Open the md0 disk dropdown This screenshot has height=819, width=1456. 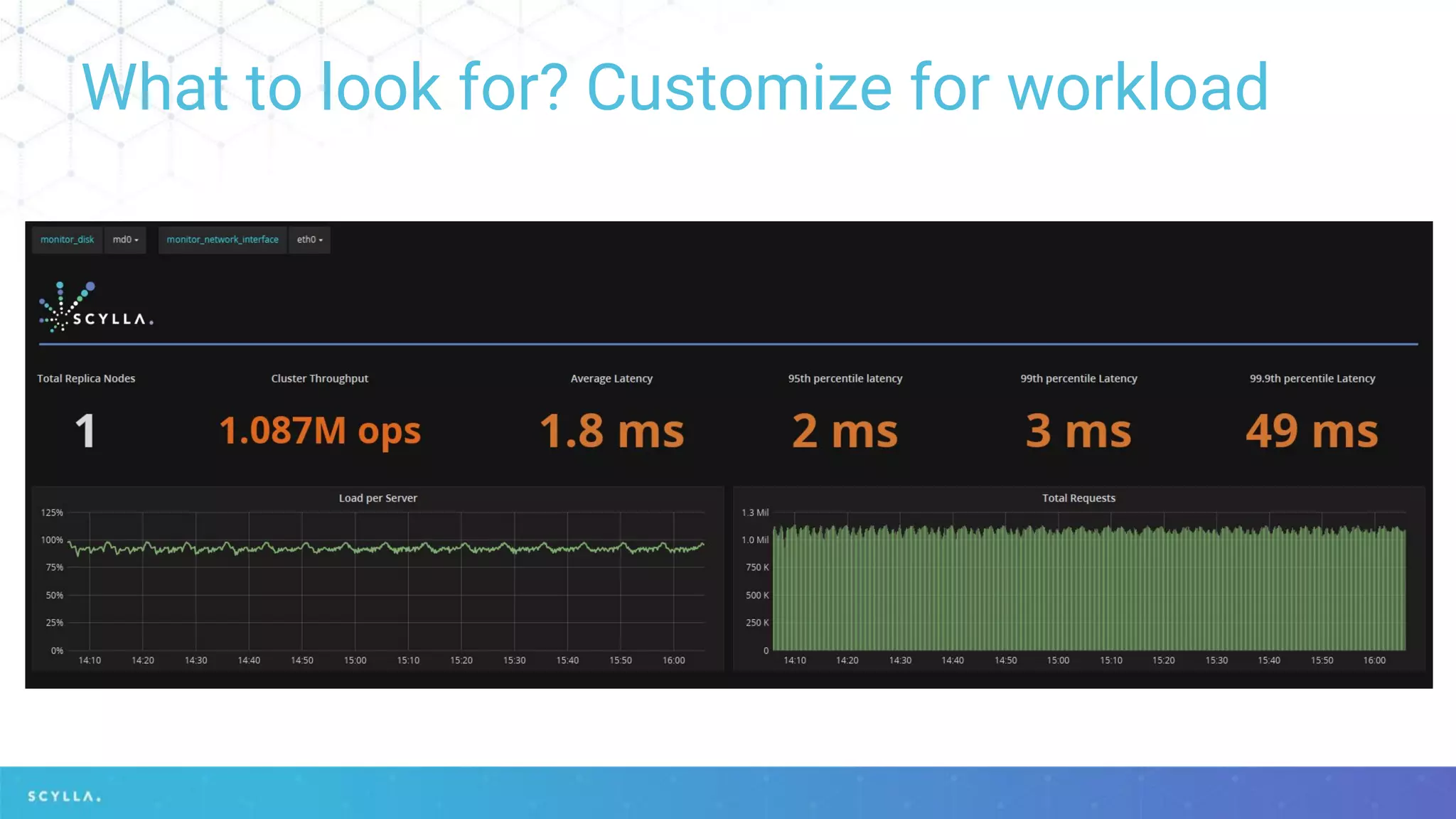125,240
